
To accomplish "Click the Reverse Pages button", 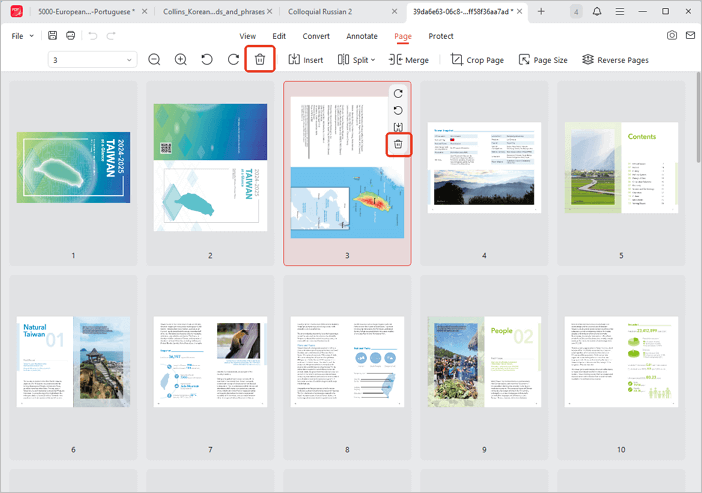I will tap(615, 60).
